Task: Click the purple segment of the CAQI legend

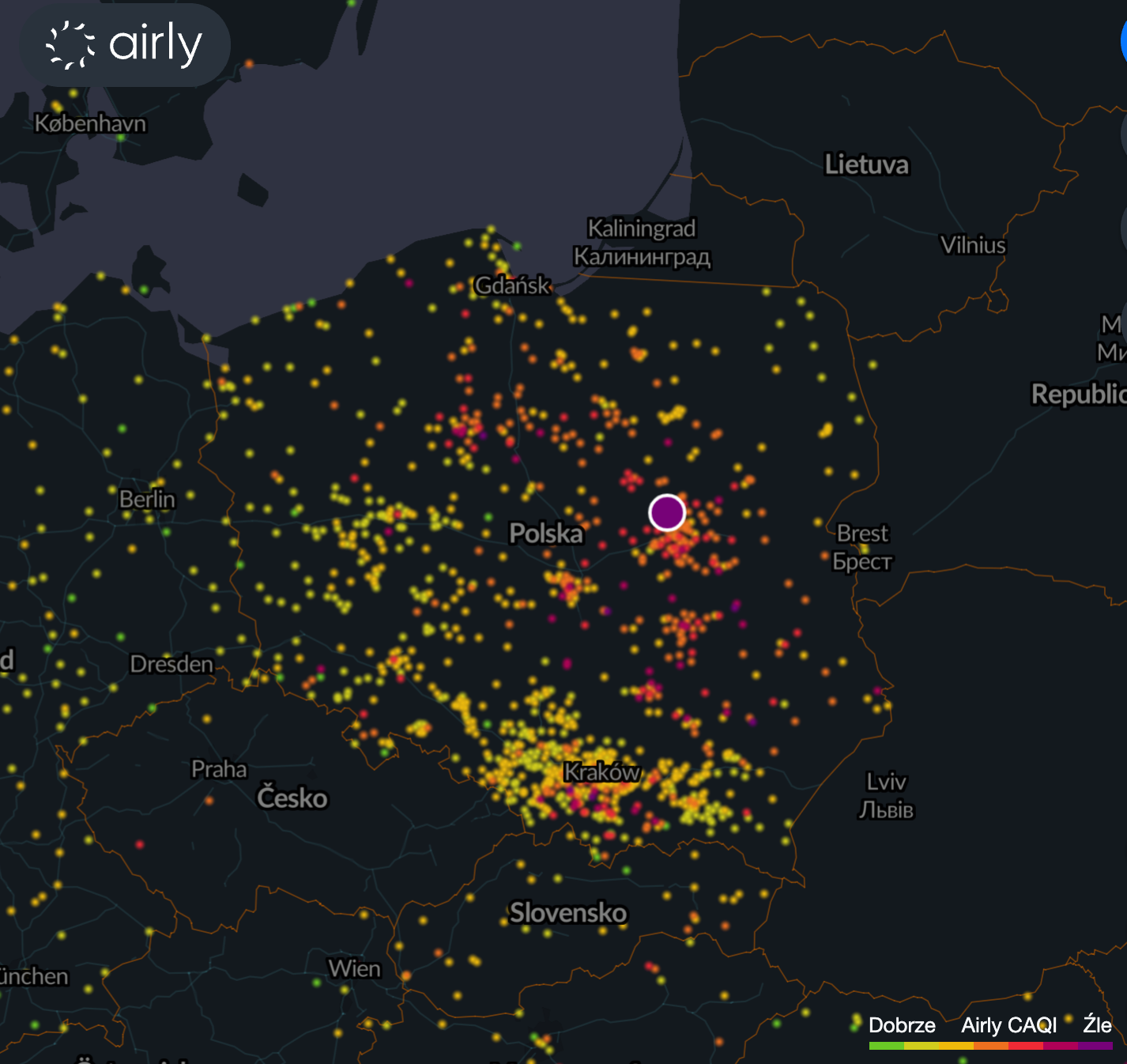Action: 1095,1046
